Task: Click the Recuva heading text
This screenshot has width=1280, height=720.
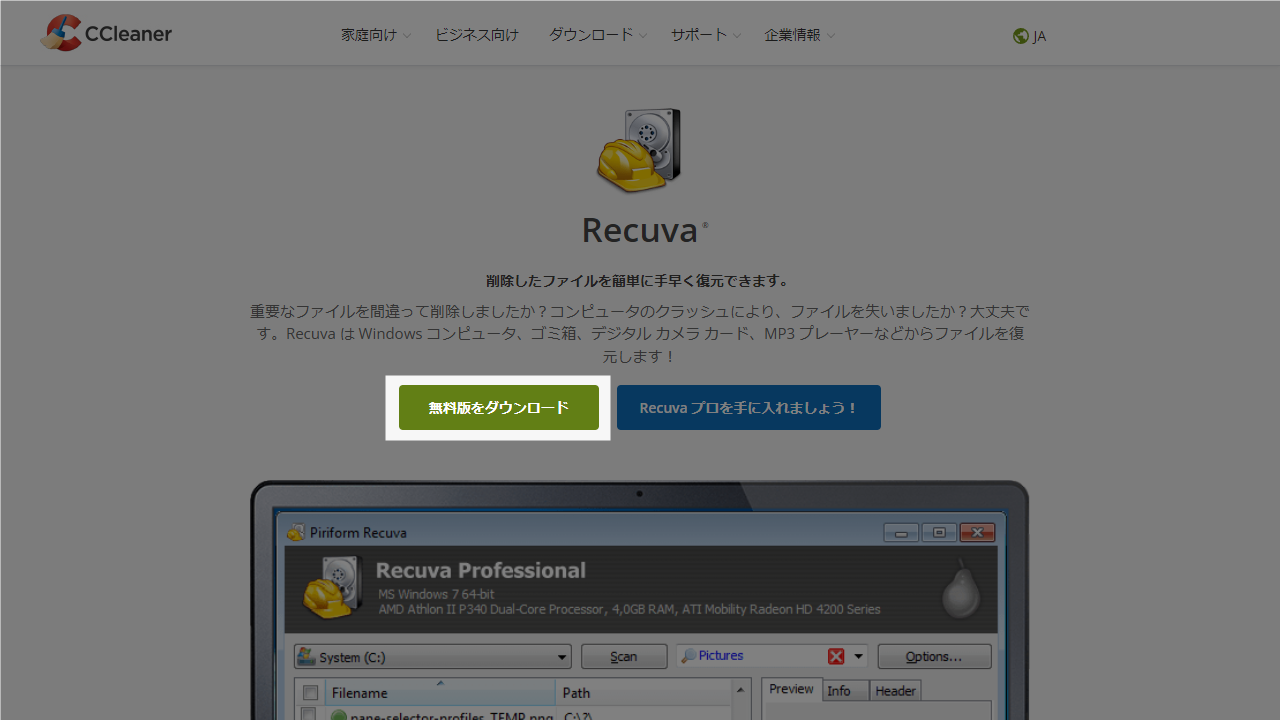Action: 640,230
